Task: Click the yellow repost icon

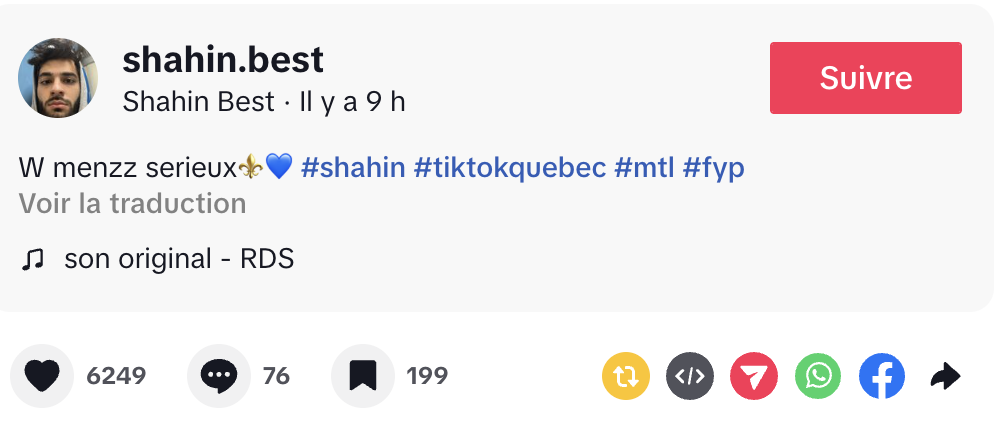Action: coord(626,376)
